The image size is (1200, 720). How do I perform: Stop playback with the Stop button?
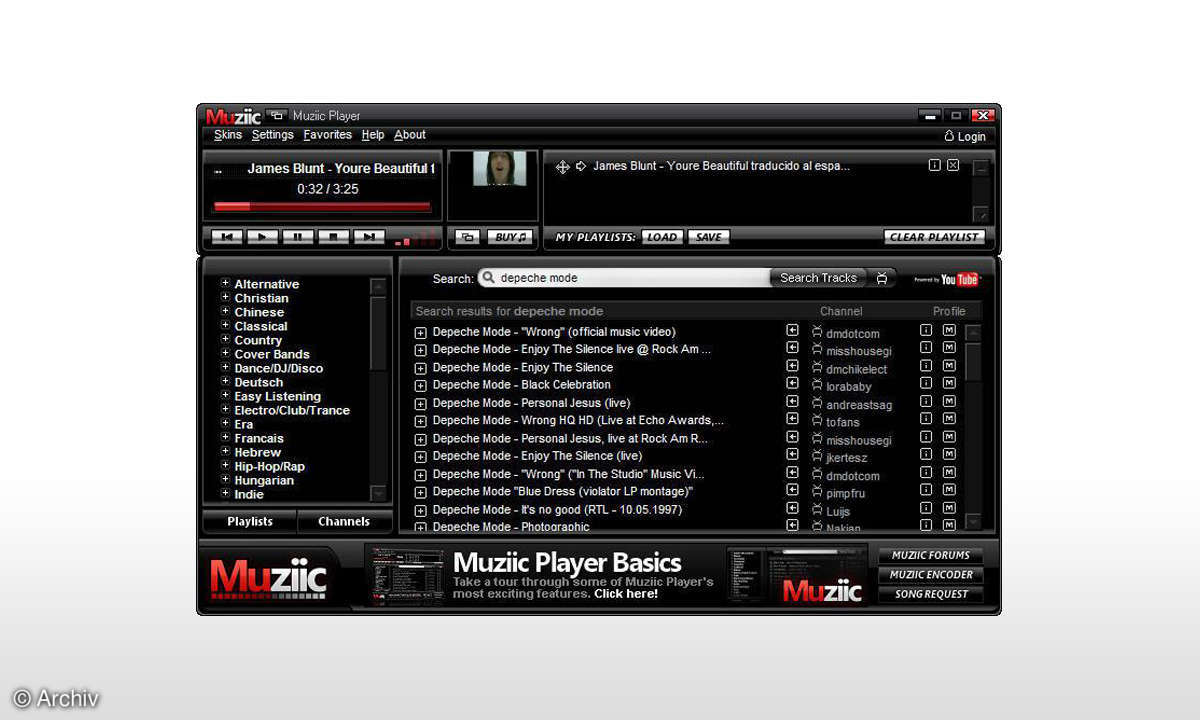point(333,237)
